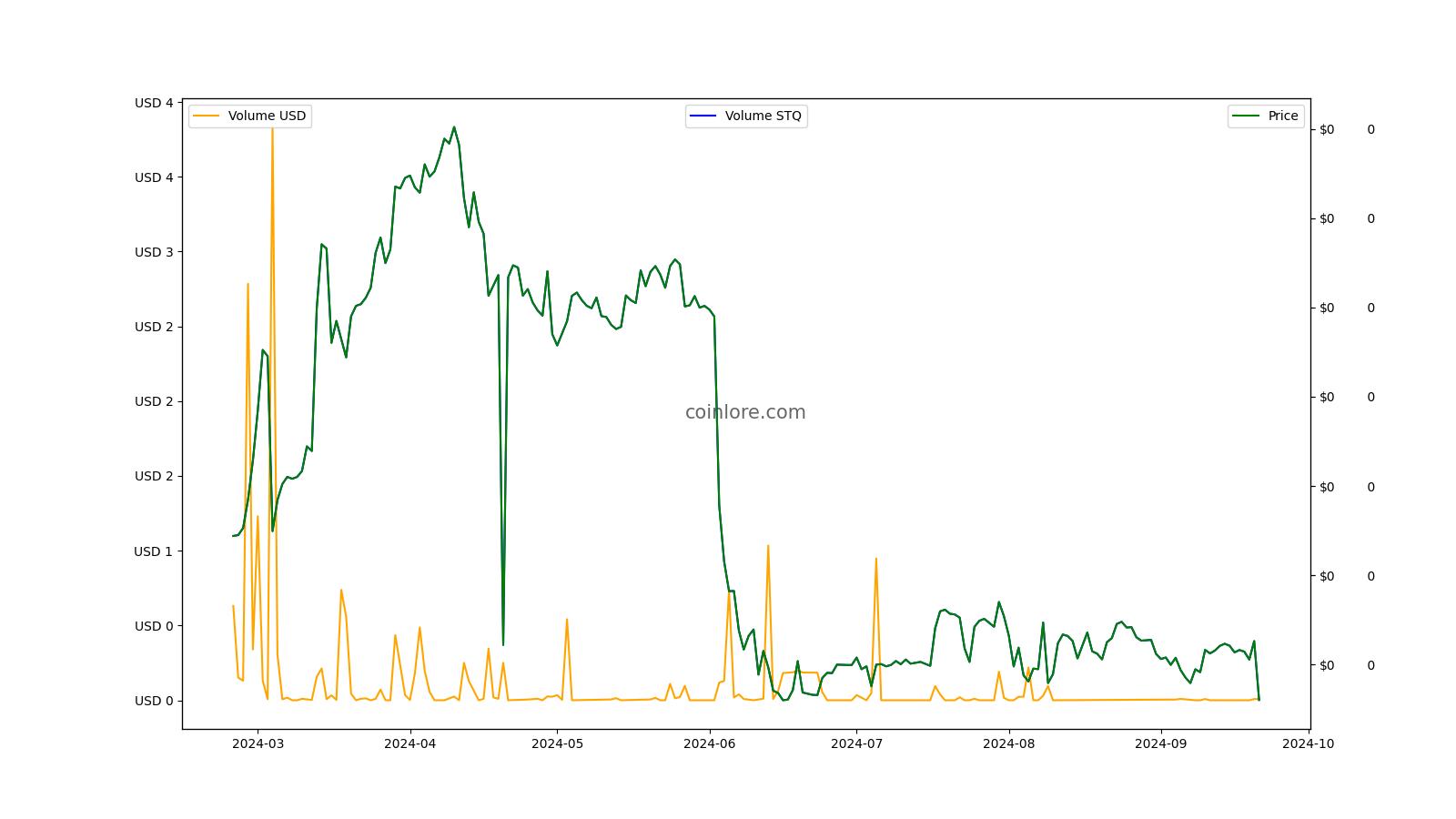Viewport: 1456px width, 819px height.
Task: Click the Volume STQ legend label
Action: pos(763,116)
